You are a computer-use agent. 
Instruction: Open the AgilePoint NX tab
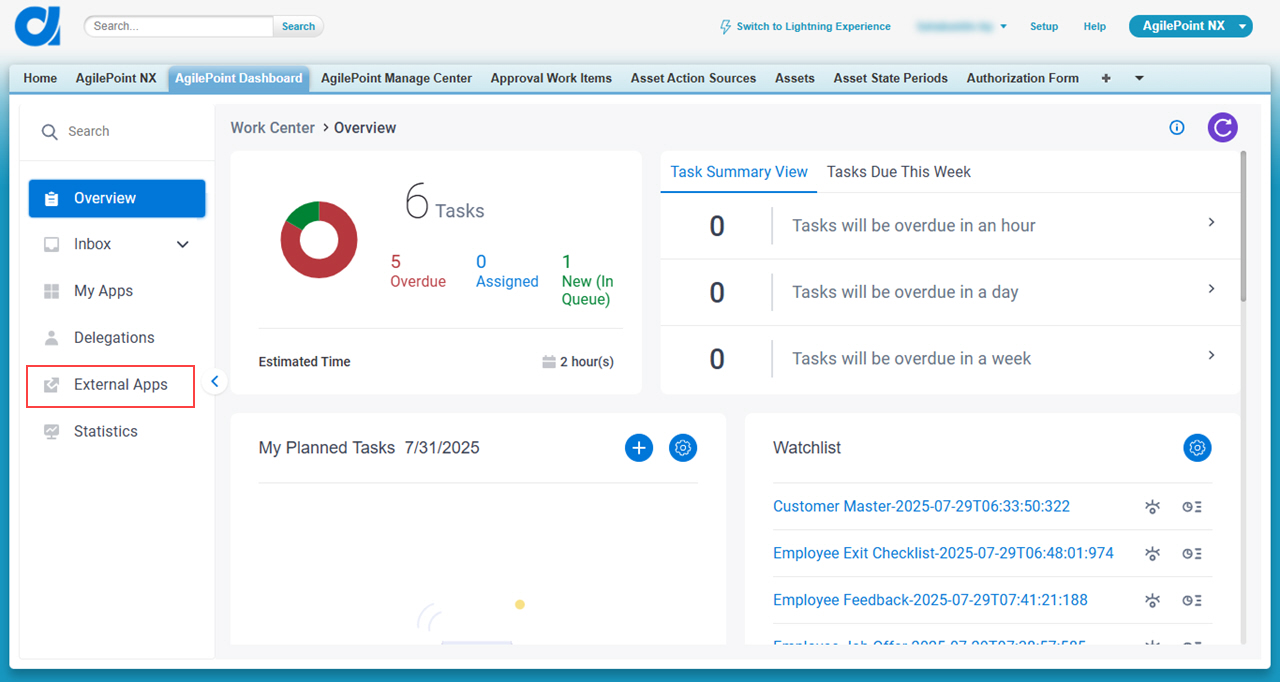point(116,78)
